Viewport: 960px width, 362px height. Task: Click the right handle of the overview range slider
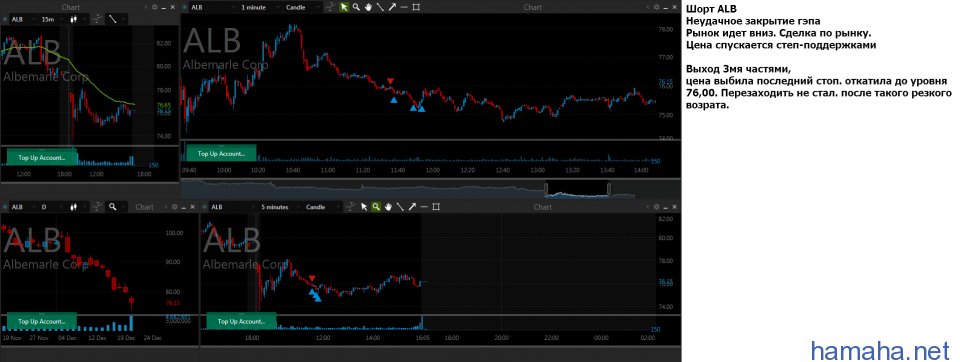(x=609, y=188)
